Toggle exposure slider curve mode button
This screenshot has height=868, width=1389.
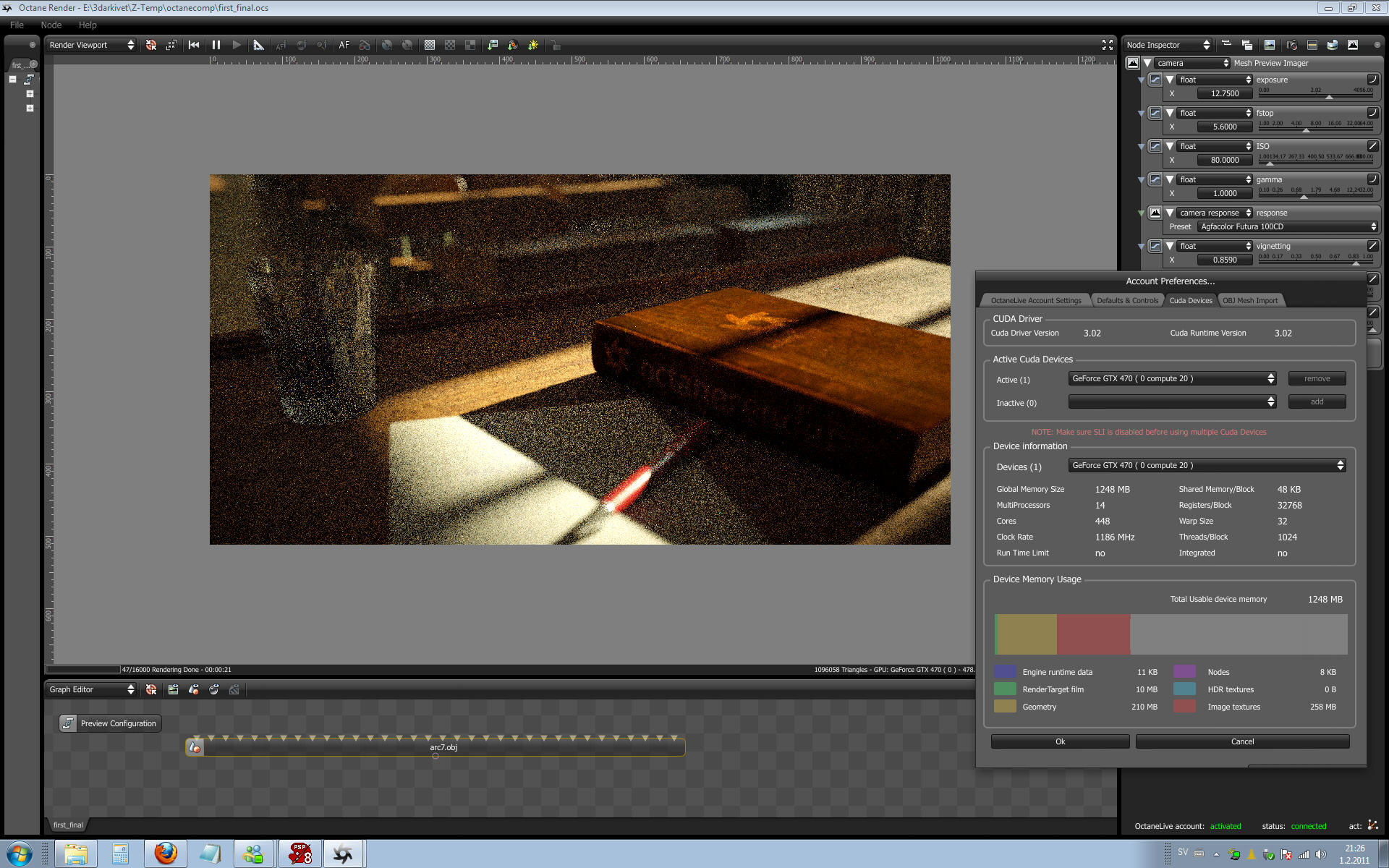(x=1372, y=80)
